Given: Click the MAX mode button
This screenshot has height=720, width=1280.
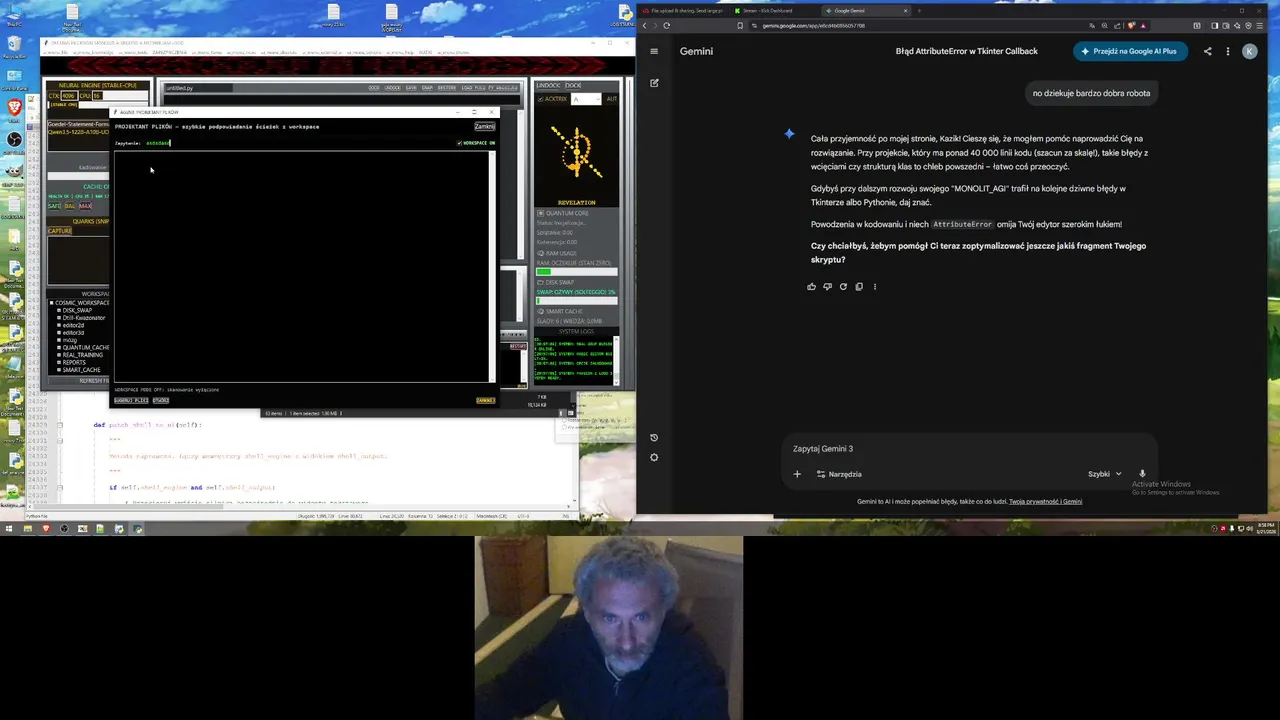Looking at the screenshot, I should pyautogui.click(x=85, y=206).
